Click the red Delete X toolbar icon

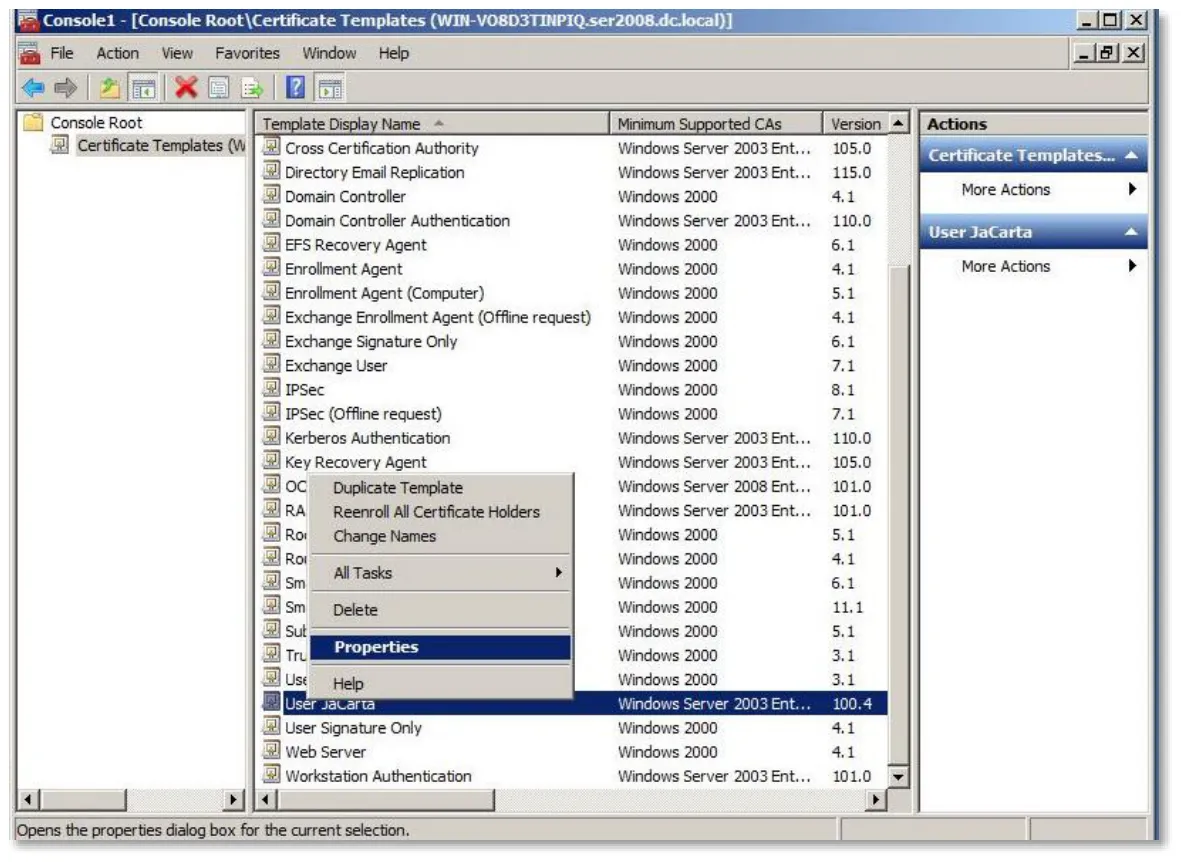point(186,88)
